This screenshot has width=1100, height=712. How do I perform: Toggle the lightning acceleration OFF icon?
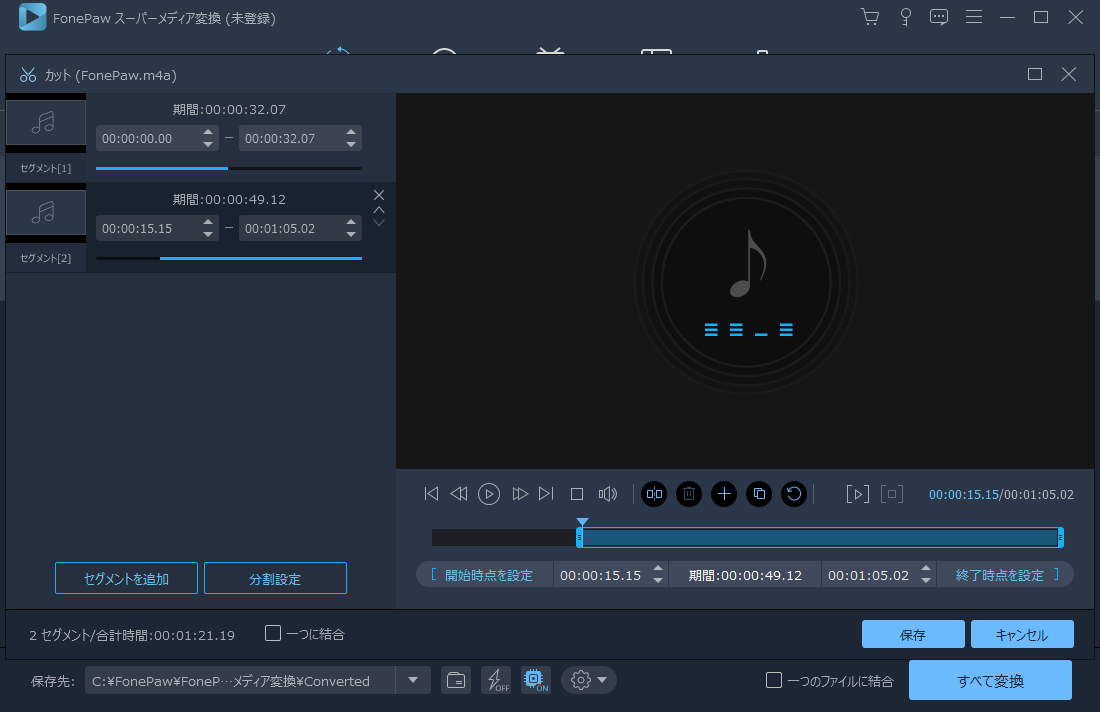[x=496, y=680]
